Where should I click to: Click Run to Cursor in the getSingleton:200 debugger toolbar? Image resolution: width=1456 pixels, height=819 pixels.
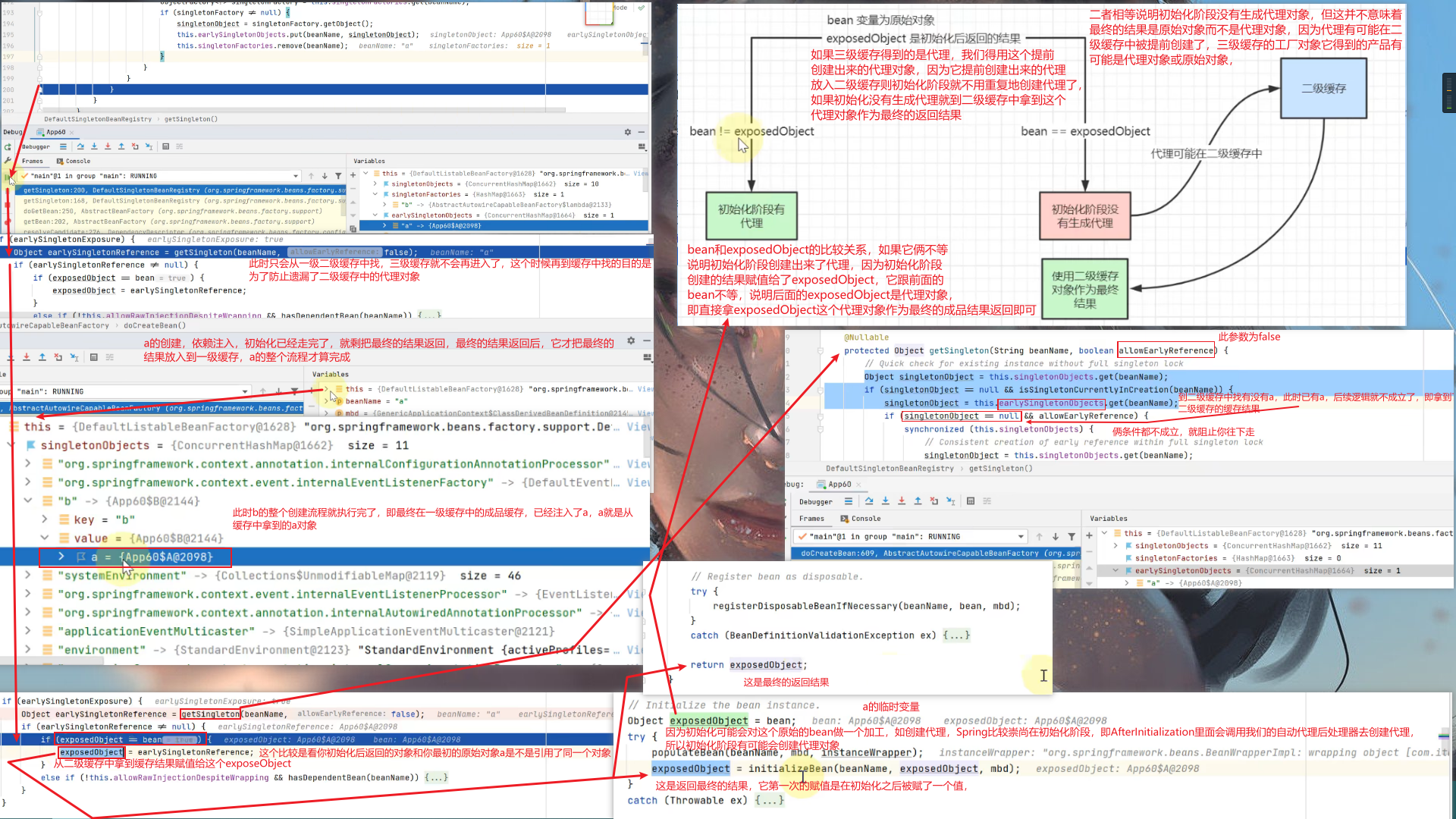click(x=149, y=146)
